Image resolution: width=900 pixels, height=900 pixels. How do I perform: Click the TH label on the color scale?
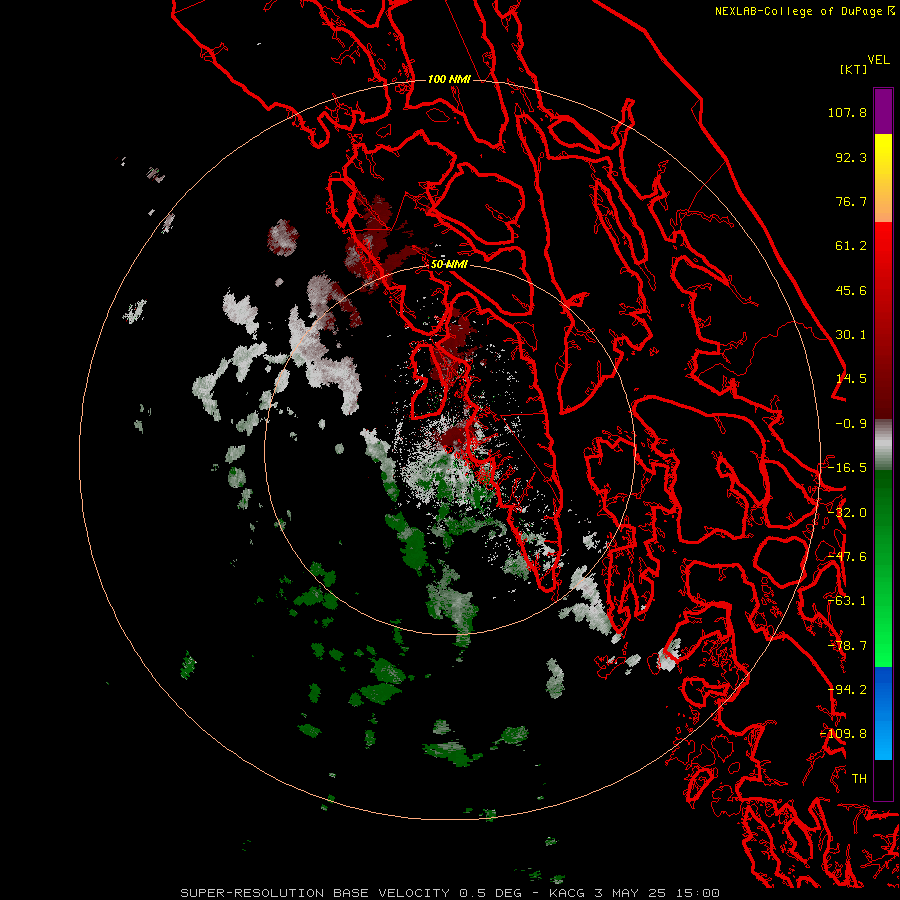click(x=859, y=779)
